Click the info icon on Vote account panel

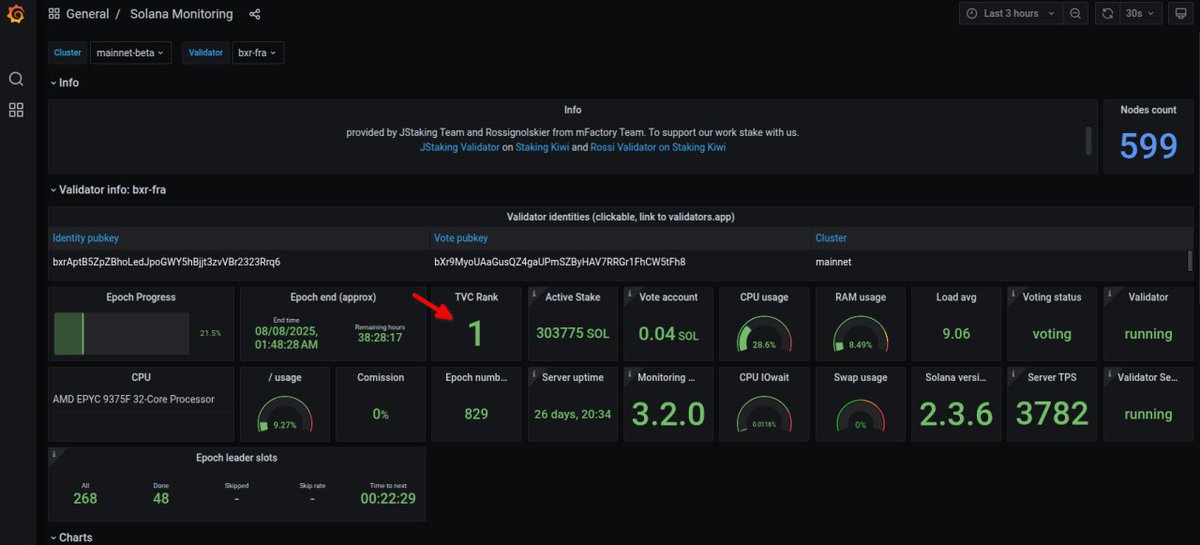[x=630, y=294]
